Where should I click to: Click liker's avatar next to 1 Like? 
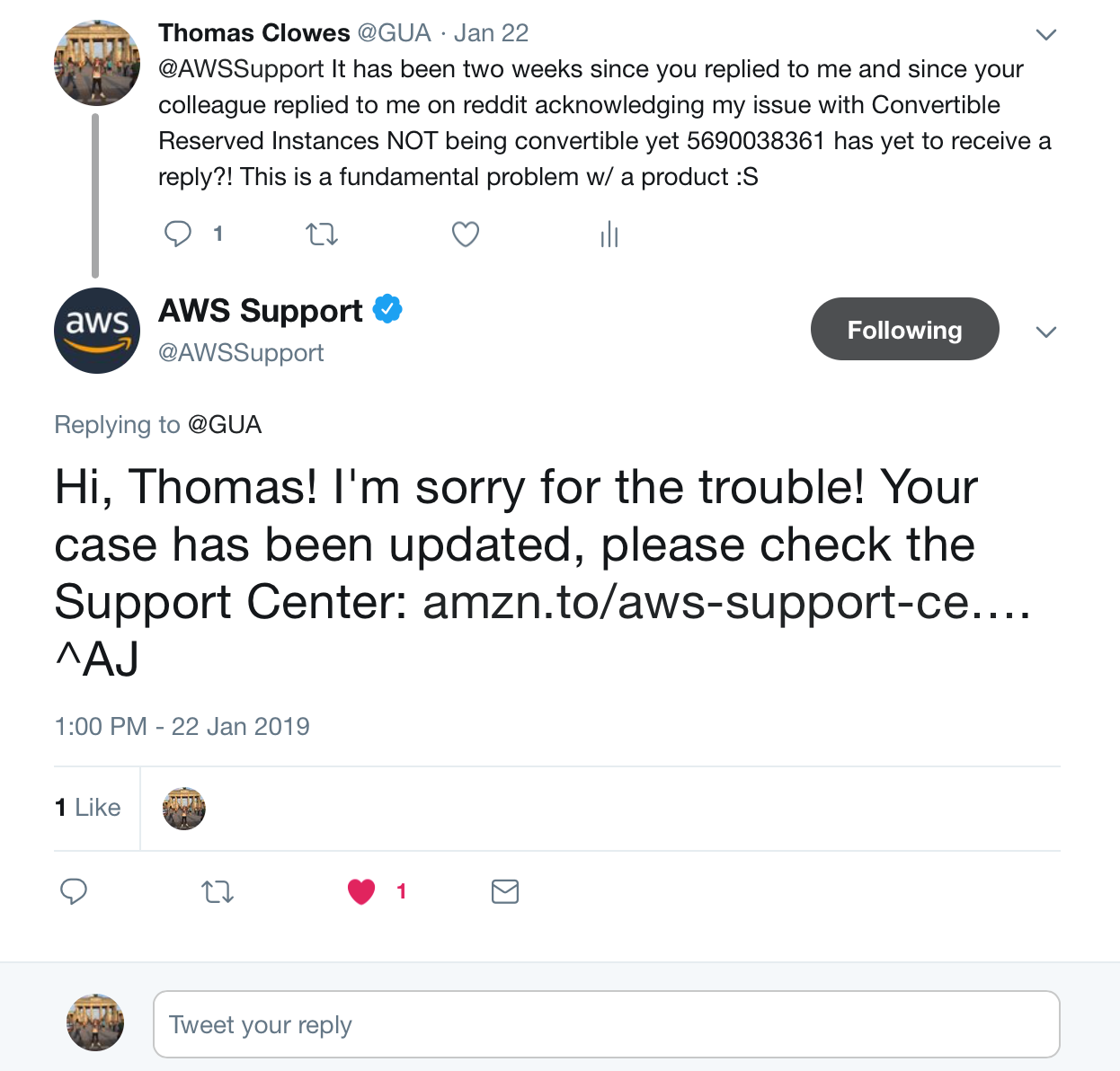pyautogui.click(x=183, y=808)
